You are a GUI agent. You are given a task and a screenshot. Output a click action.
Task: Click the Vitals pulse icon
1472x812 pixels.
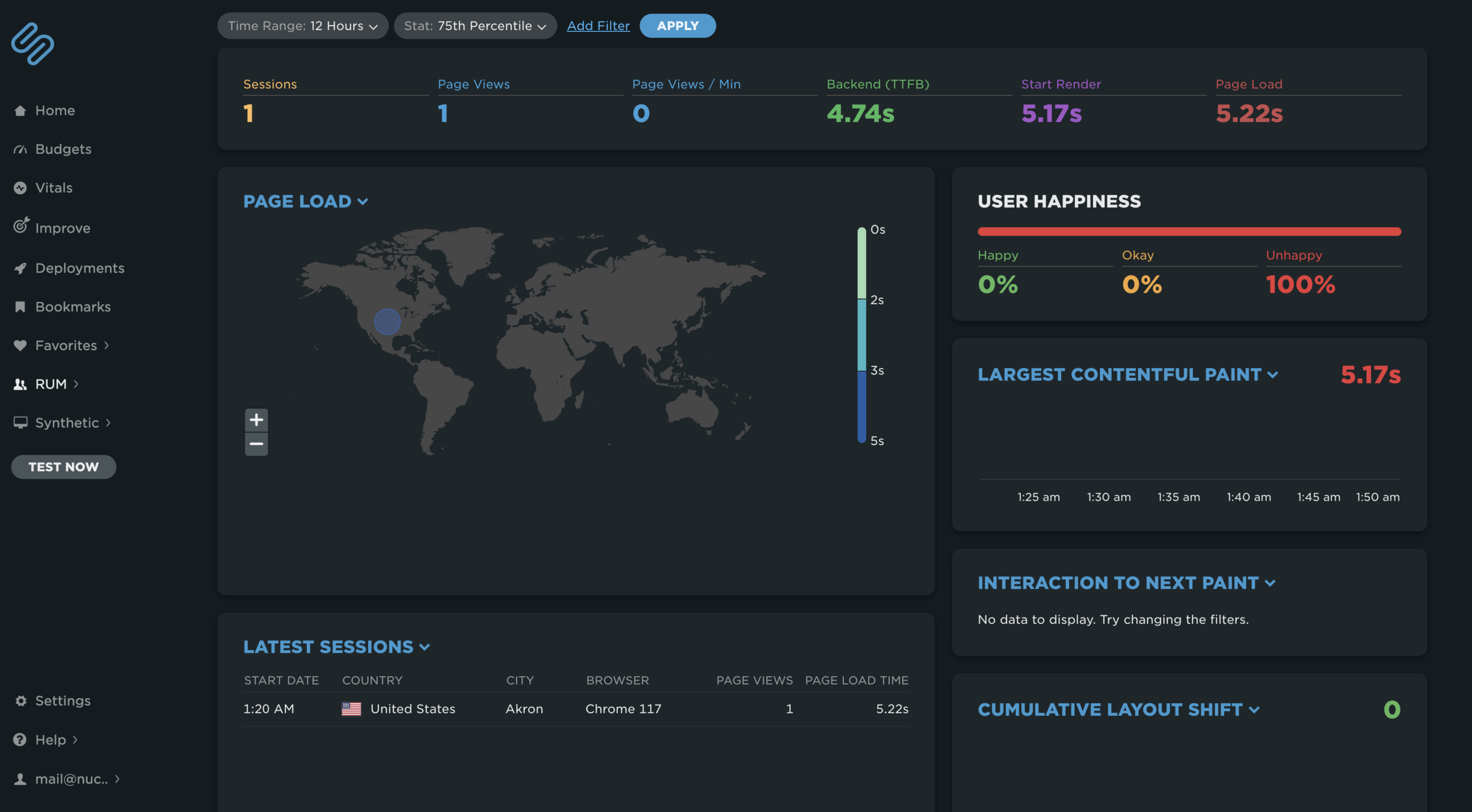pyautogui.click(x=20, y=188)
